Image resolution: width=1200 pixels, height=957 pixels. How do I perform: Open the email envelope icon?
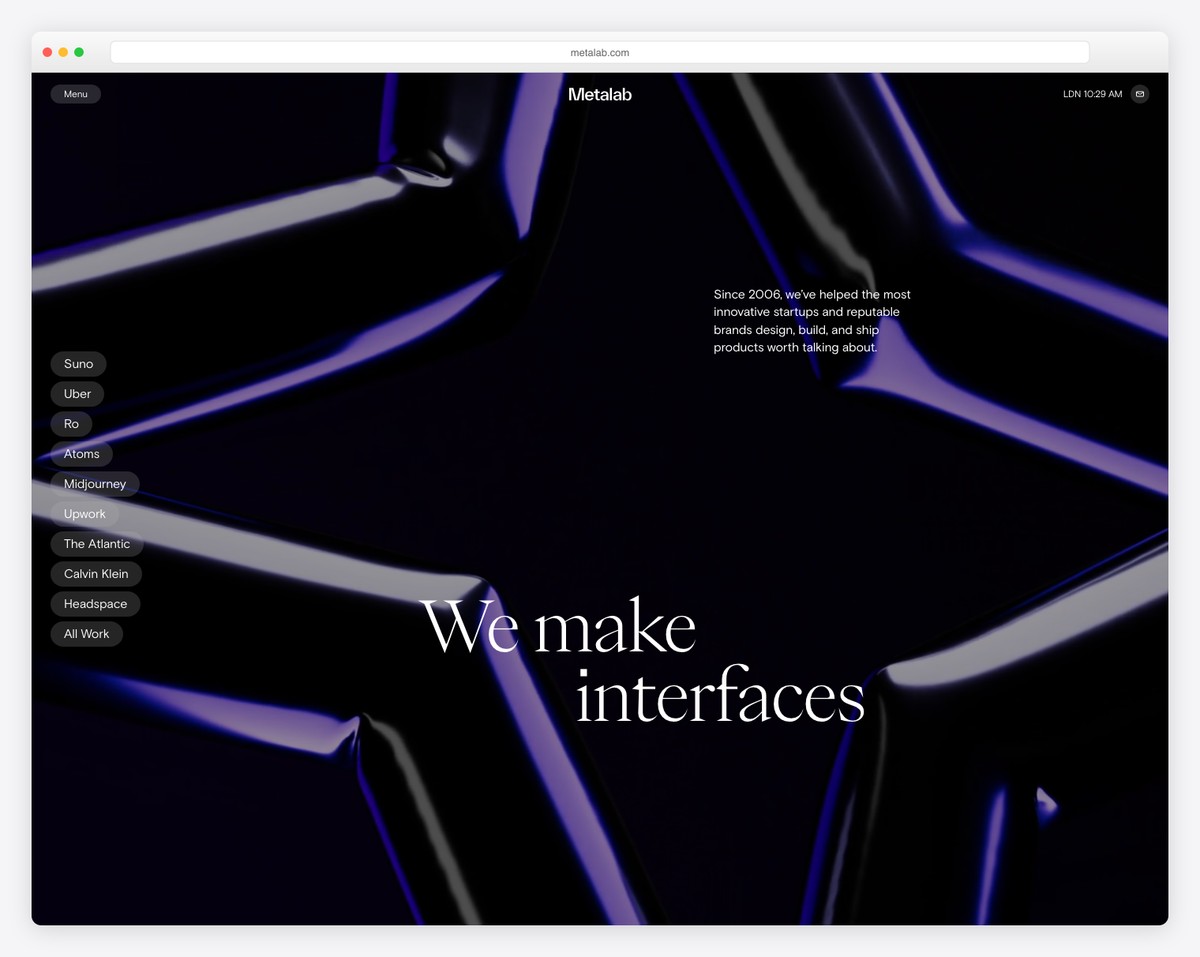click(1139, 94)
